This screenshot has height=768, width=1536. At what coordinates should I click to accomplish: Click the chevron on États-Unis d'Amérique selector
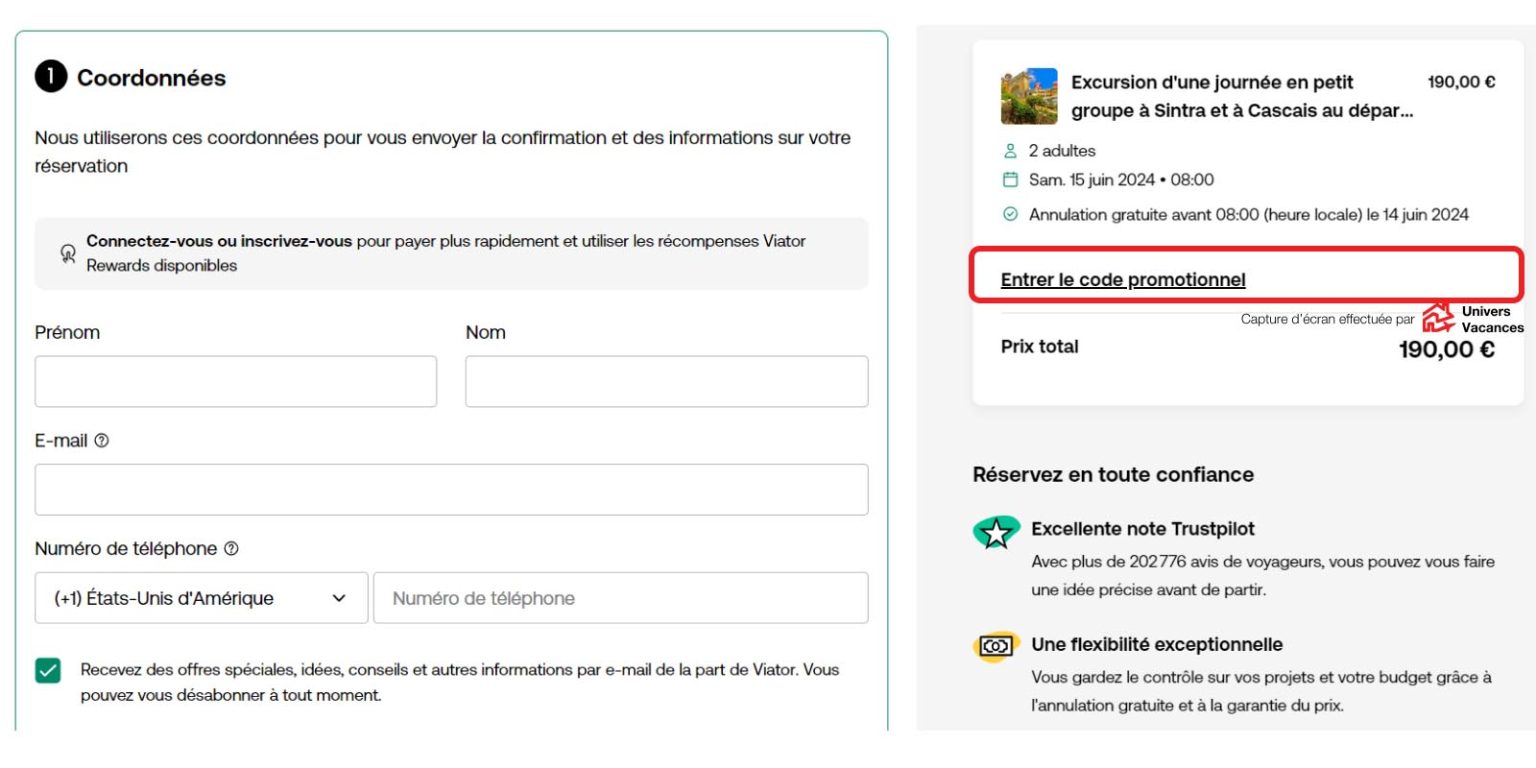[339, 598]
